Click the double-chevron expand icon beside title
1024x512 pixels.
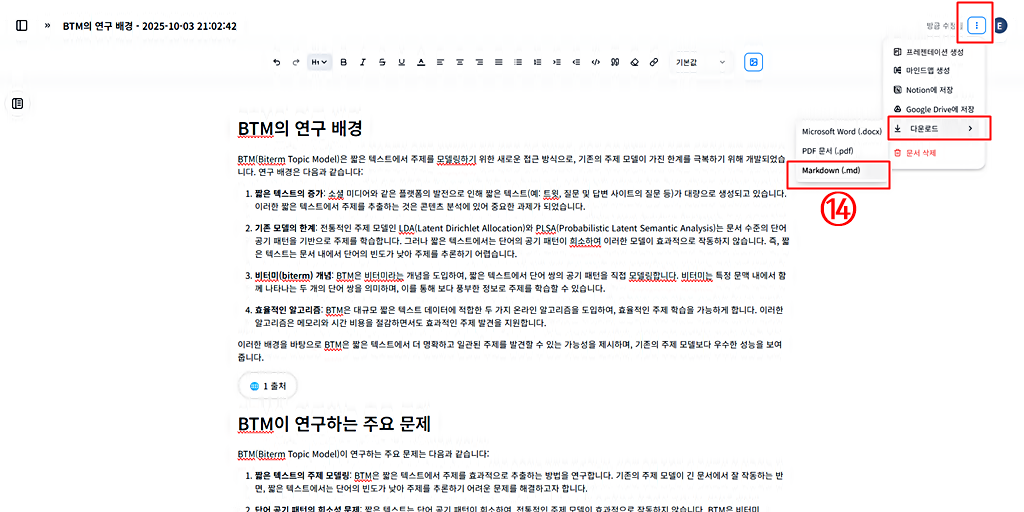pyautogui.click(x=47, y=26)
